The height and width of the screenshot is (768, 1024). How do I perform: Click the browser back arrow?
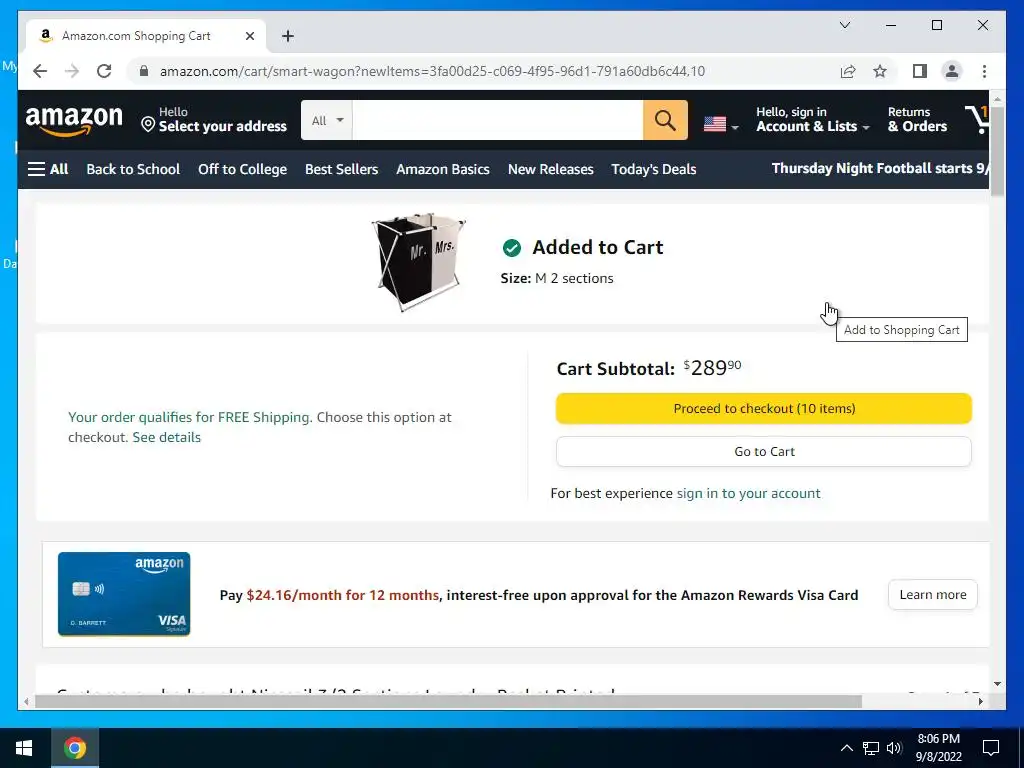[x=40, y=71]
